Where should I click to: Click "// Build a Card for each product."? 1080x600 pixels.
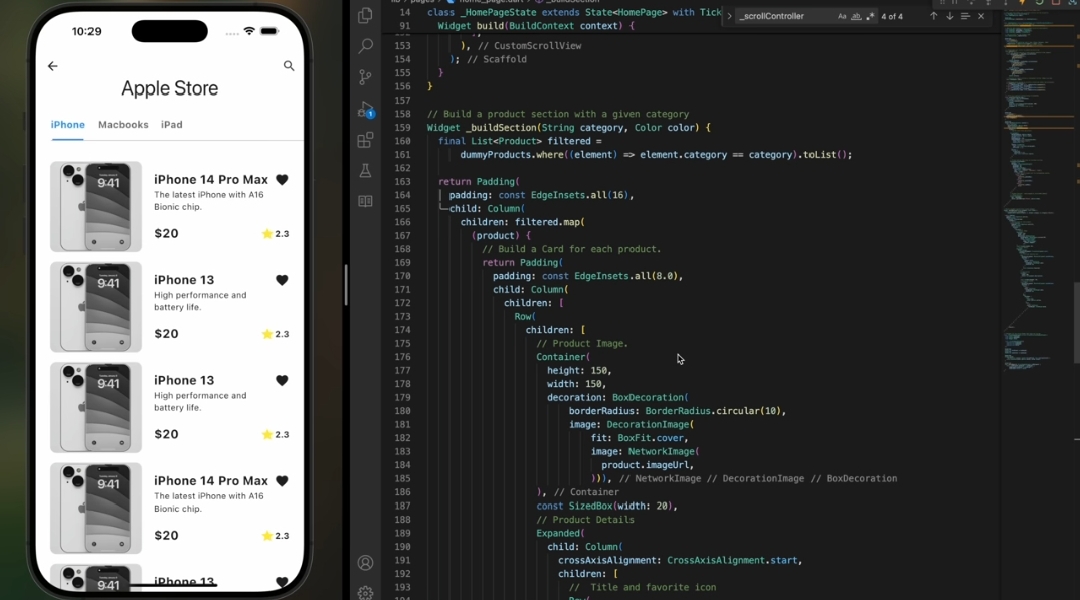[572, 249]
